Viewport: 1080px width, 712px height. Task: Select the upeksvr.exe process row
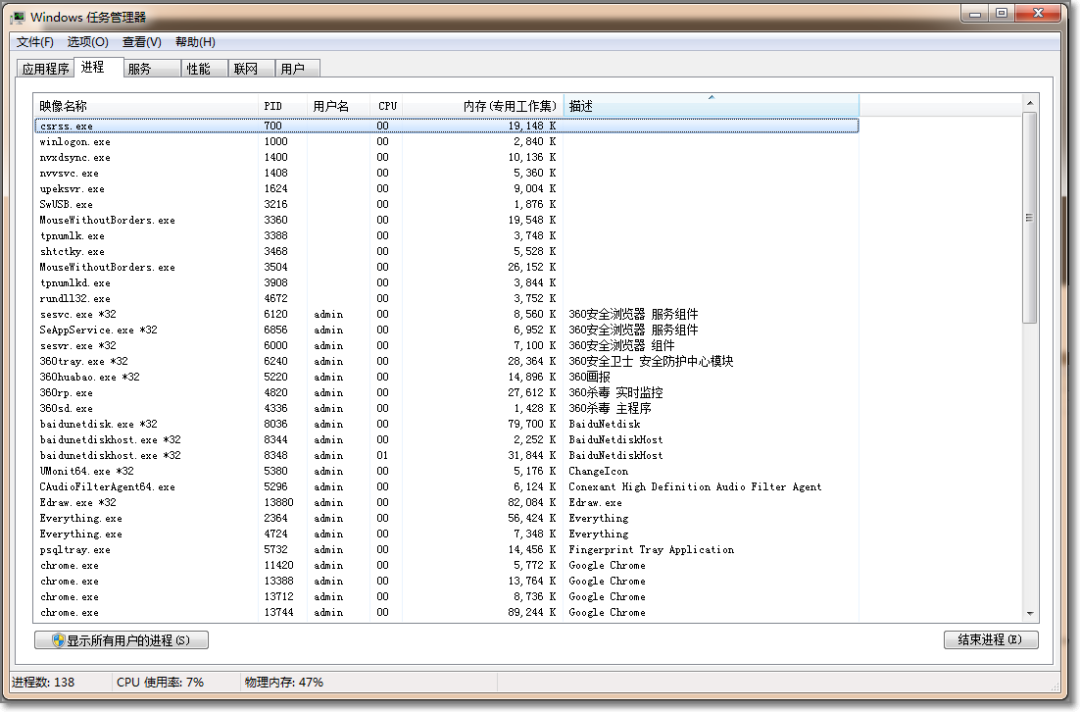(x=446, y=189)
